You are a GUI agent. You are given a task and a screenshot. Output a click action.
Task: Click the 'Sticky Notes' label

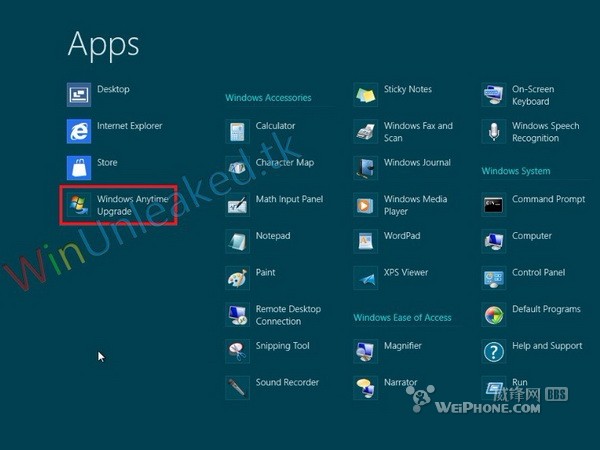(x=408, y=90)
